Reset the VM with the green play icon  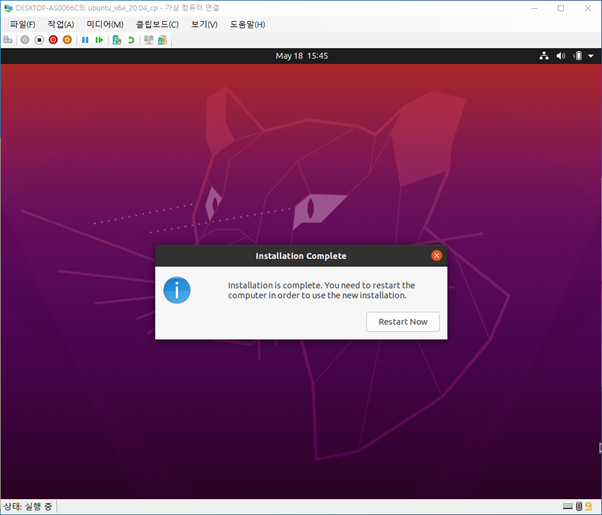(99, 40)
